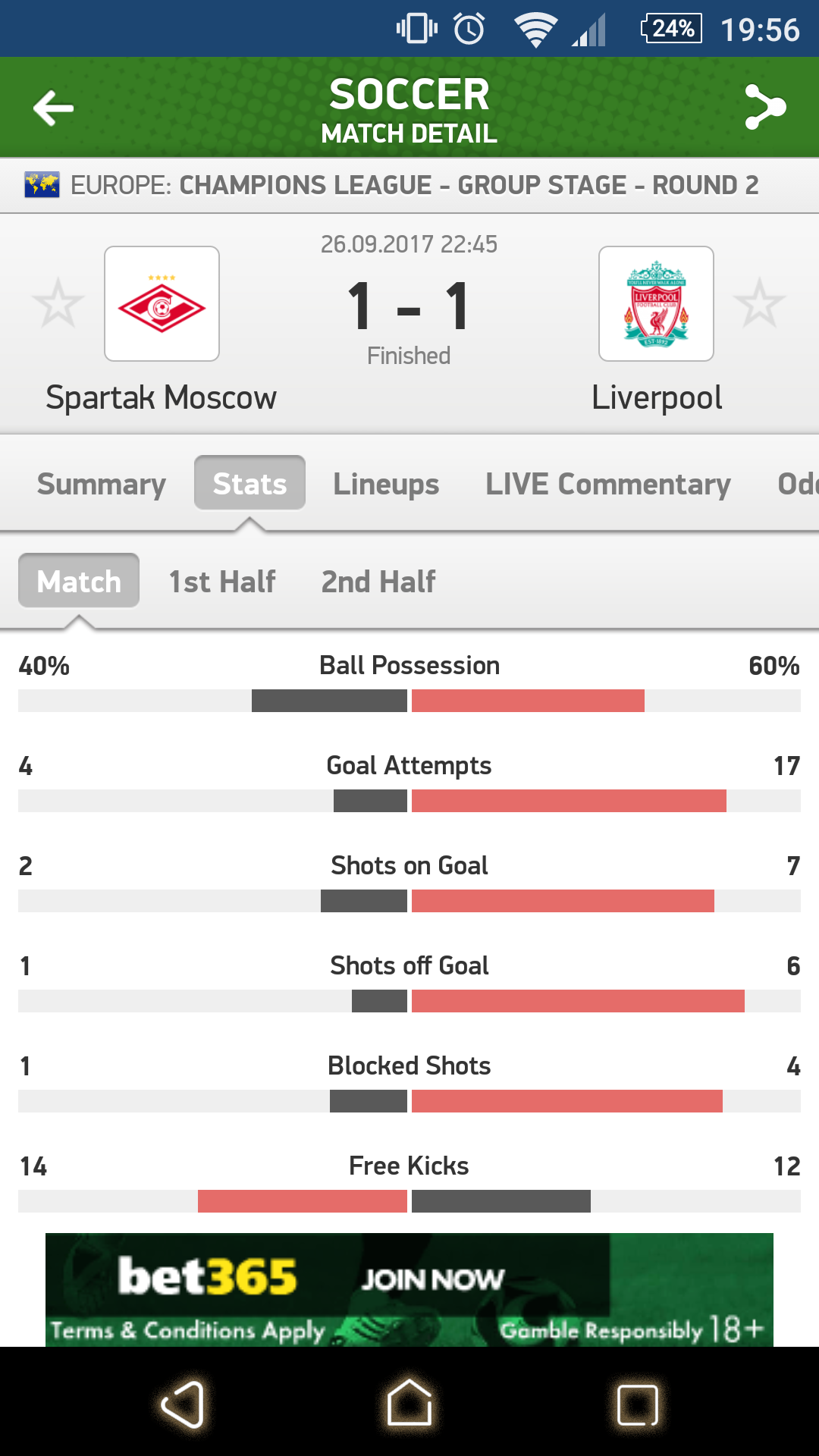Tap the Europe world map flag icon

pos(42,184)
